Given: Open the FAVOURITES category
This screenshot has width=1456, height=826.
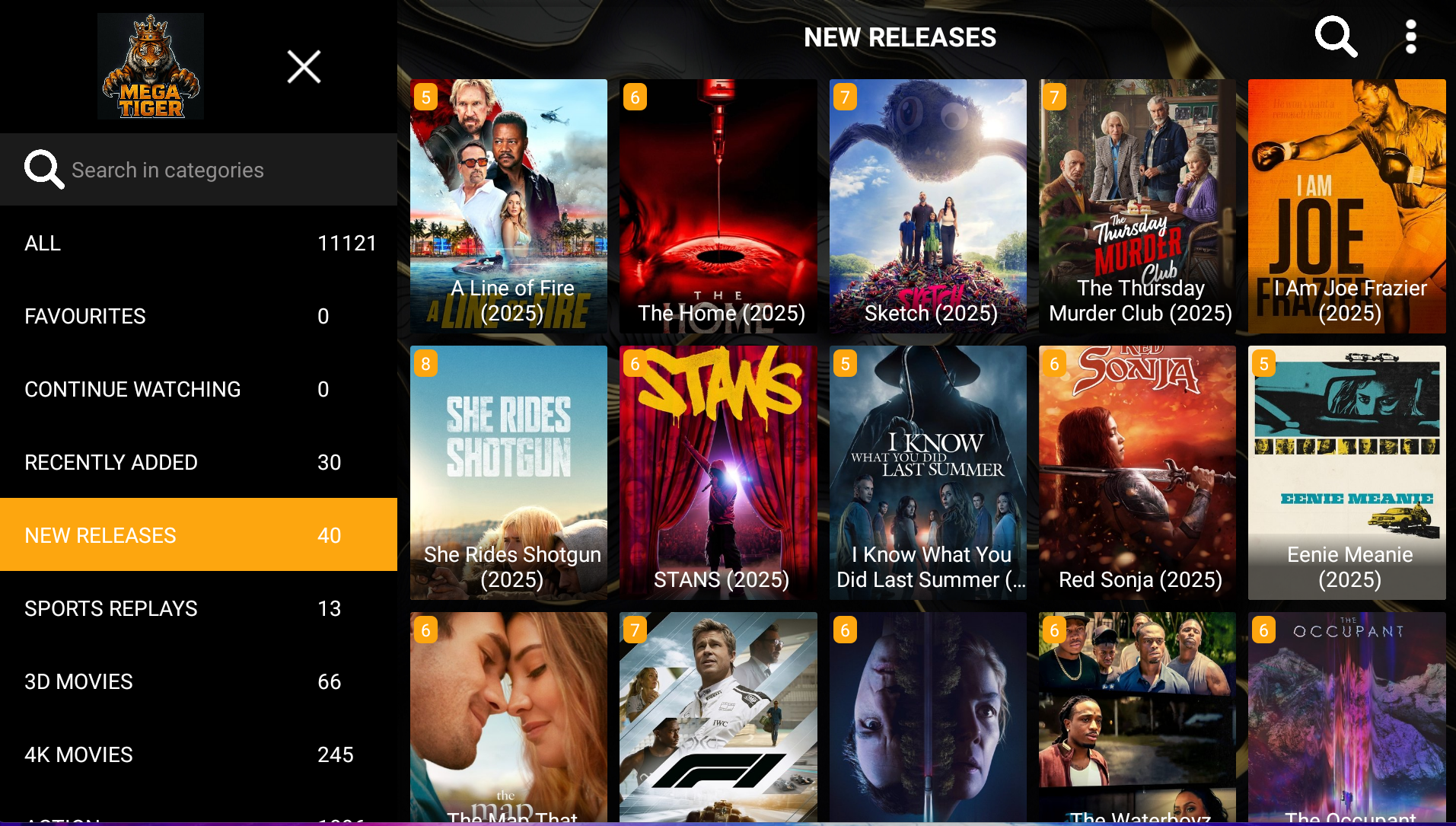Looking at the screenshot, I should point(199,317).
